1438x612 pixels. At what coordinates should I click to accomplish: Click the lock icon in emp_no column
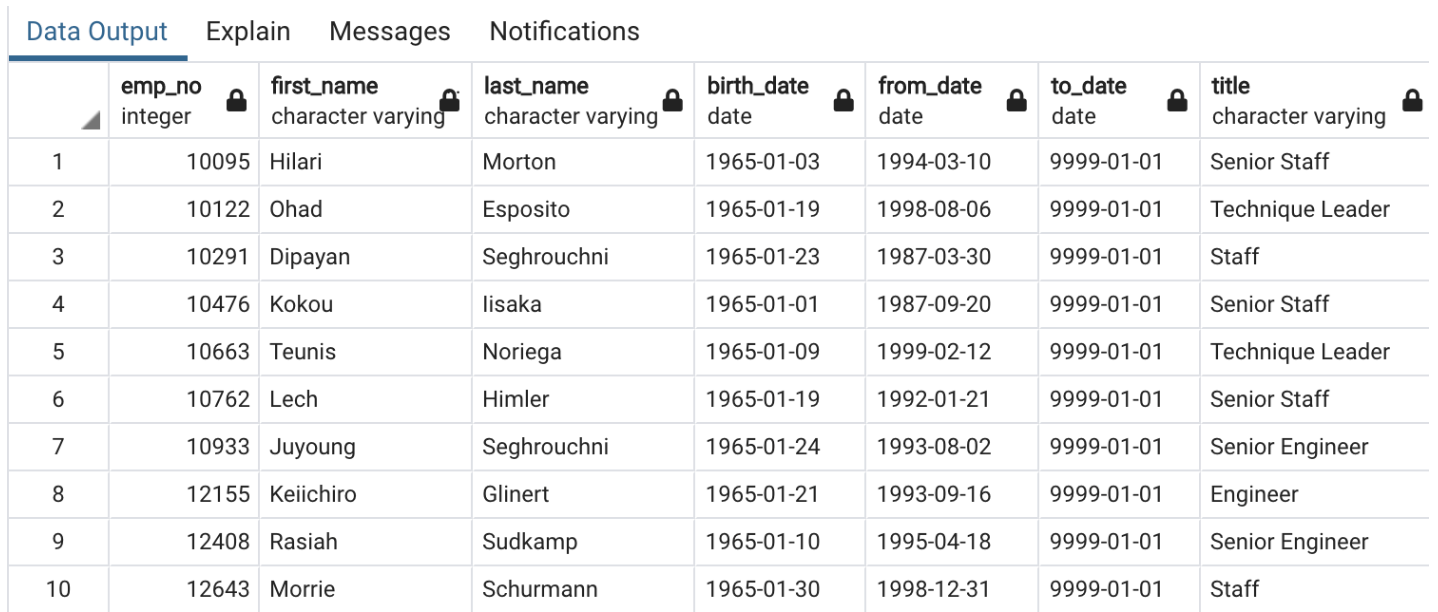click(x=236, y=100)
